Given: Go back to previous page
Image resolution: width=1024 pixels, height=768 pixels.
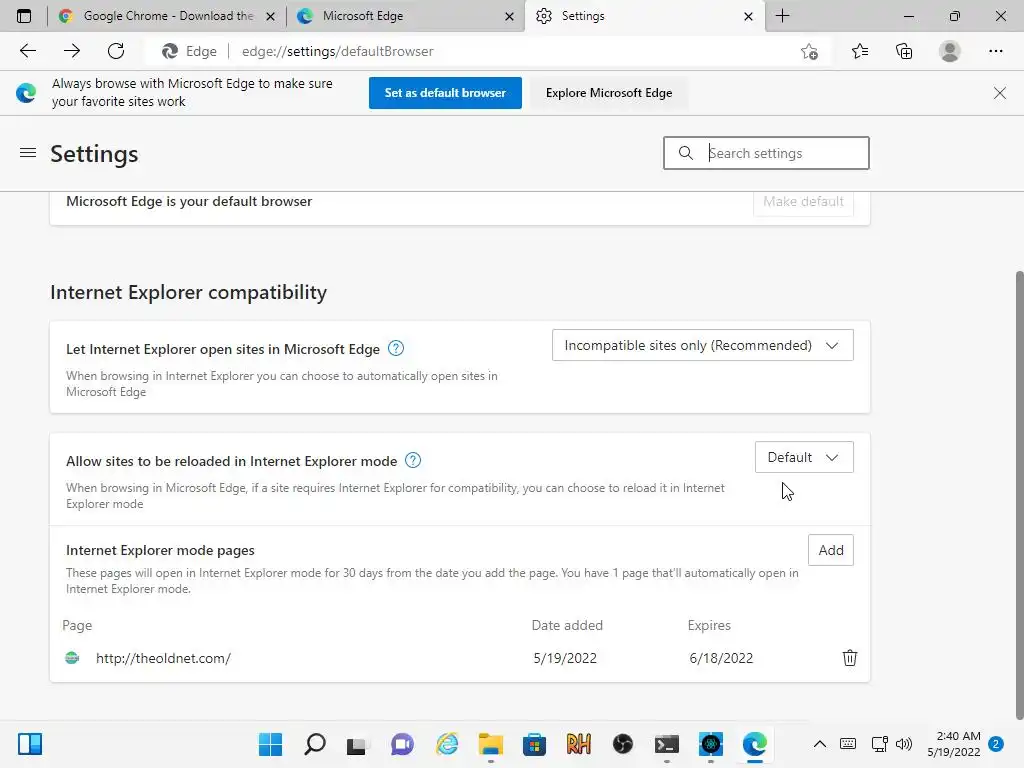Looking at the screenshot, I should (x=28, y=51).
